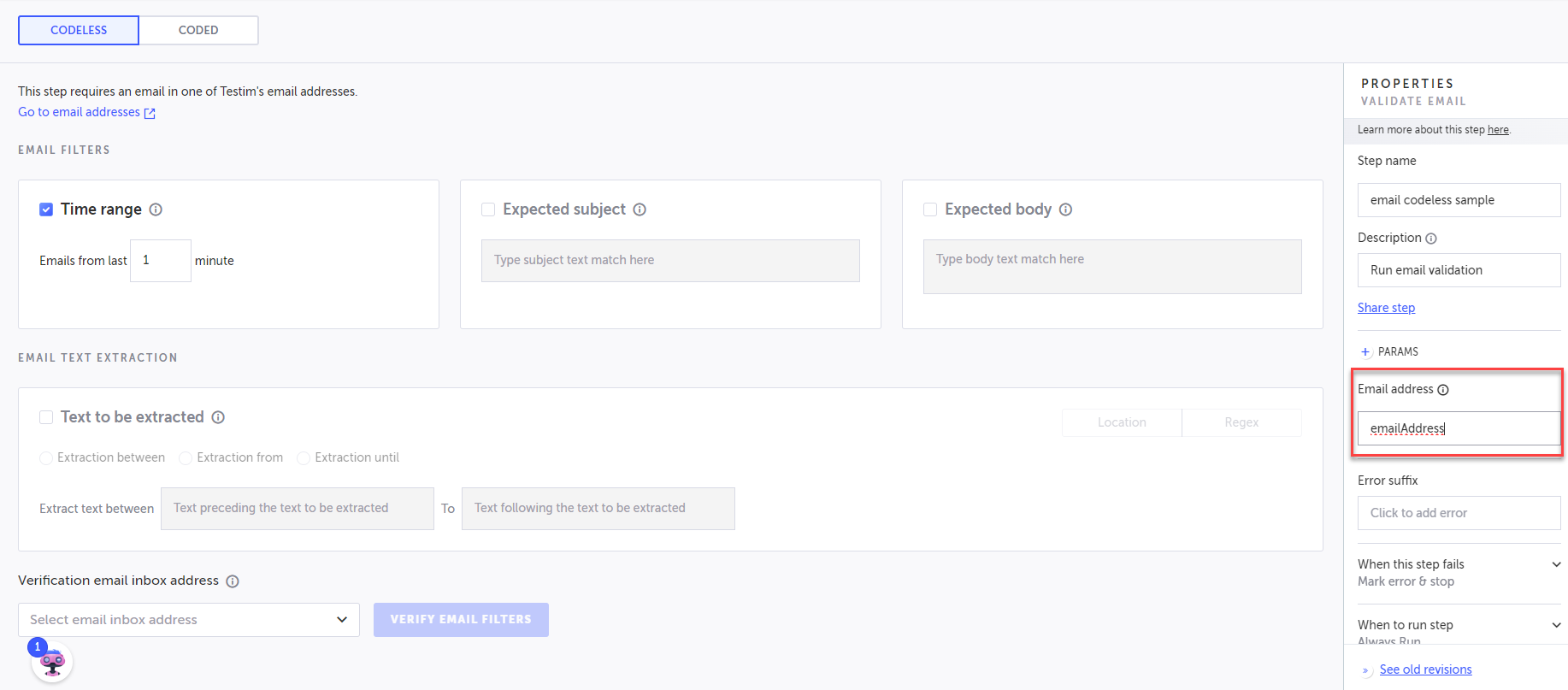1568x690 pixels.
Task: Click the Description info icon
Action: (x=1431, y=239)
